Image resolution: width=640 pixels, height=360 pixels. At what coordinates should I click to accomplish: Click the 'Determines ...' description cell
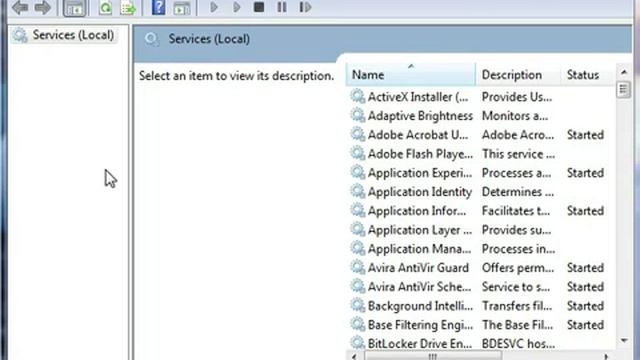pos(518,192)
